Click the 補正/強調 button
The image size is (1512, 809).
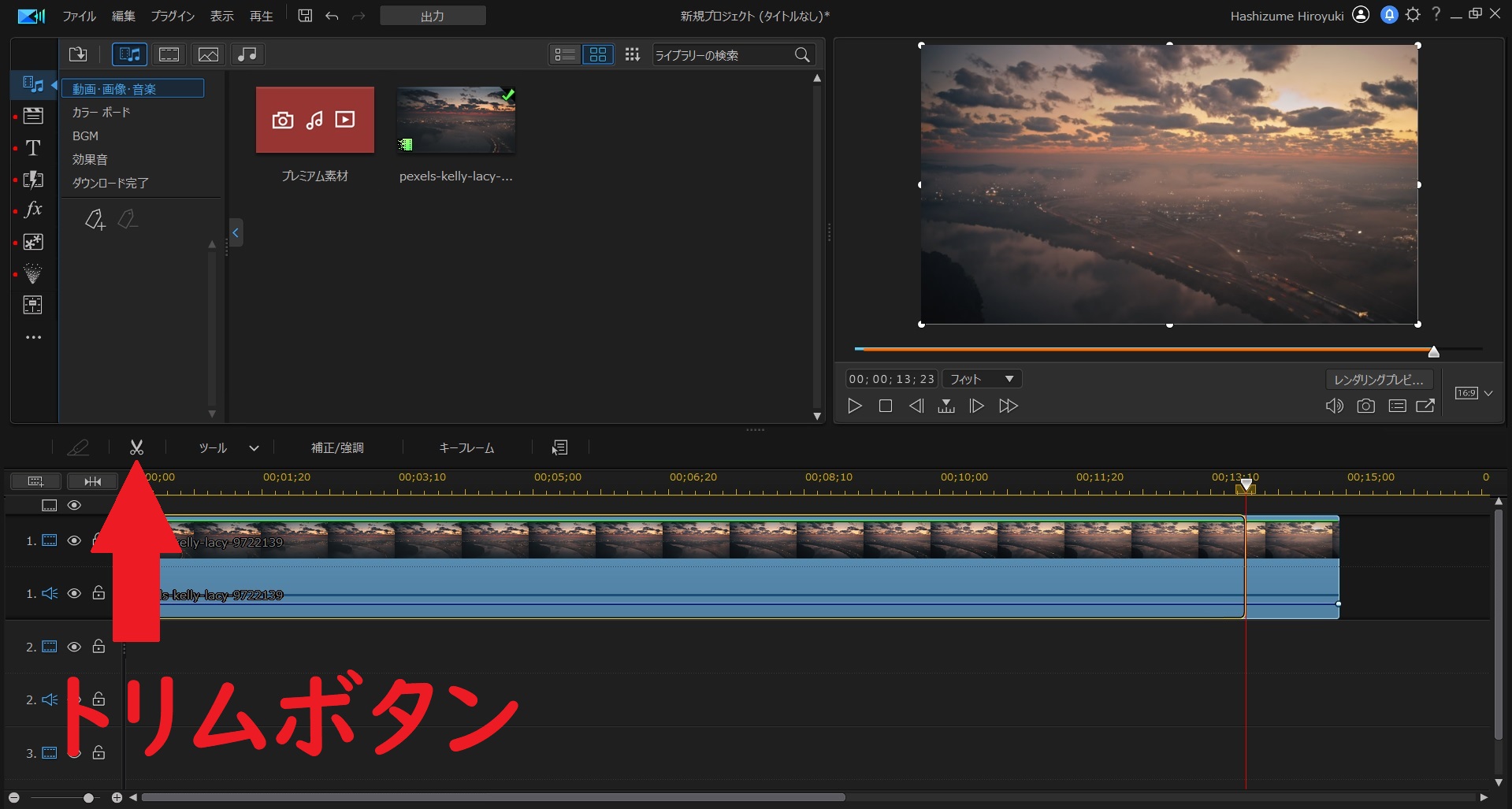click(337, 447)
